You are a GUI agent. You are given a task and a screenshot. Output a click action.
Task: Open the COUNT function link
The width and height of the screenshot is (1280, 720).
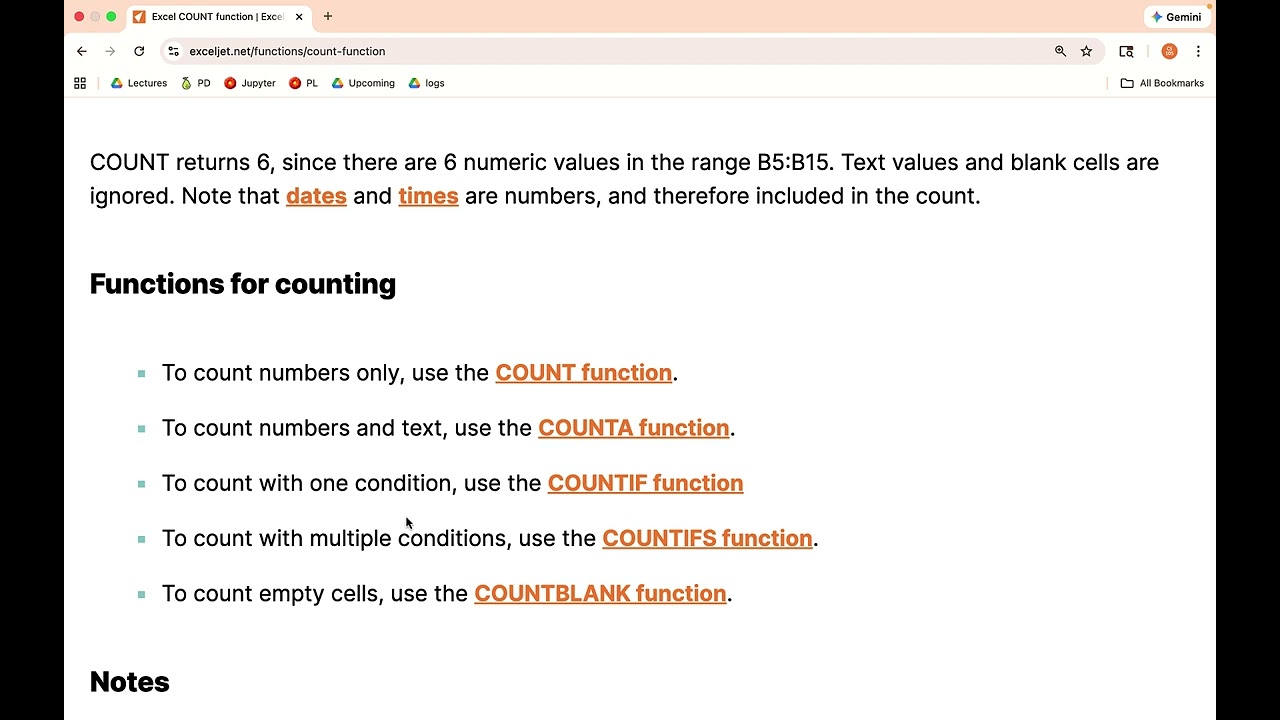pyautogui.click(x=583, y=373)
